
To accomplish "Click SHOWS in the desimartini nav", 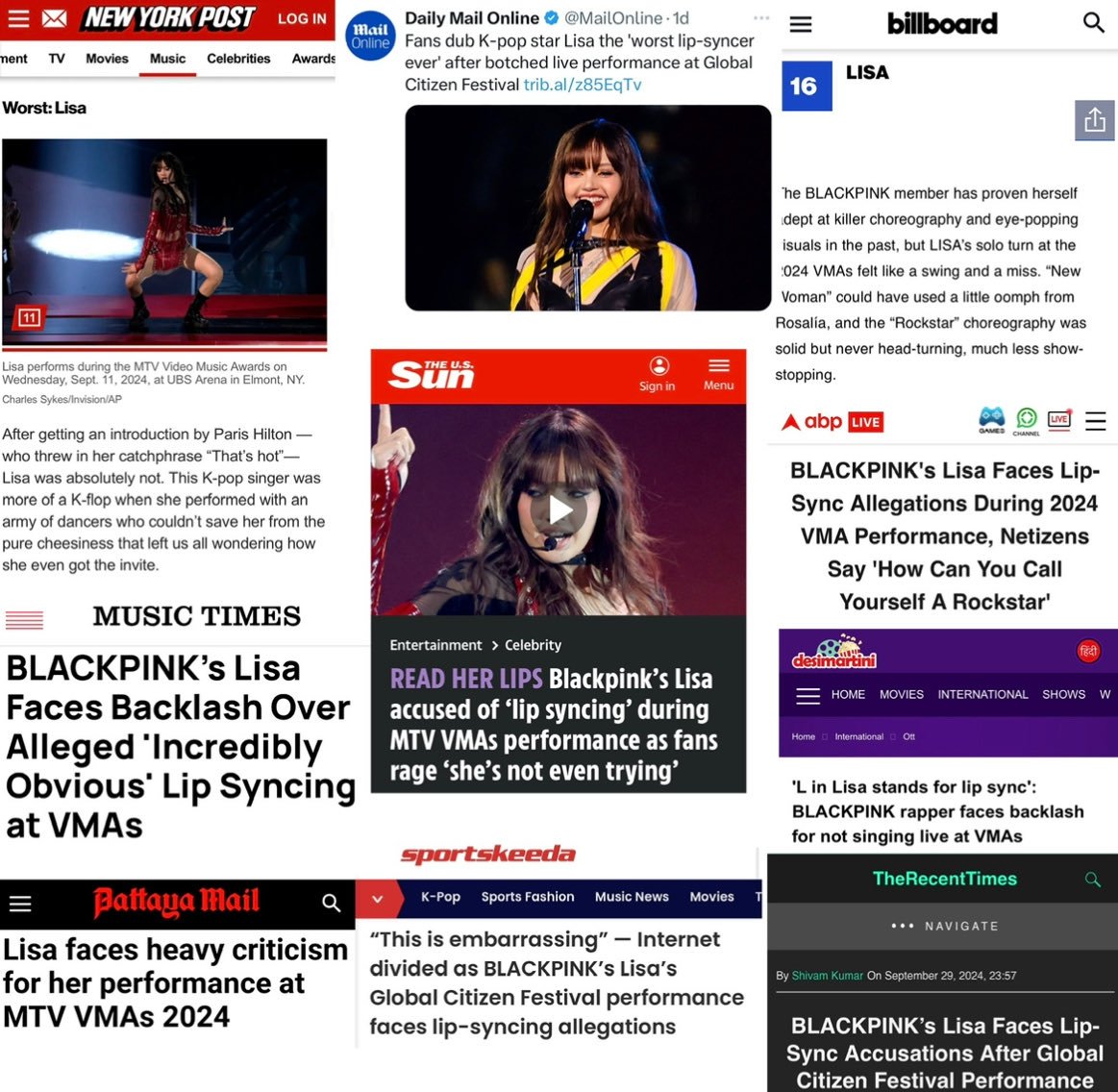I will pyautogui.click(x=1063, y=695).
